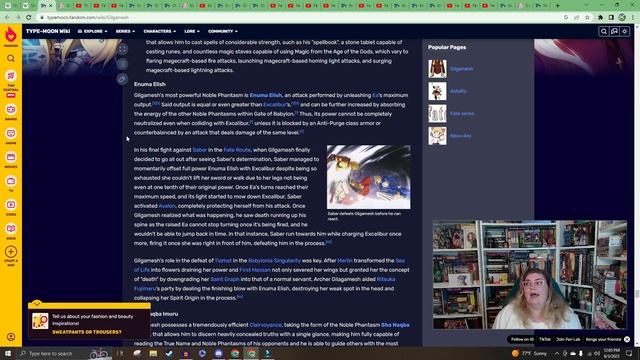Click the Windows taskbar search box

[x=63, y=353]
